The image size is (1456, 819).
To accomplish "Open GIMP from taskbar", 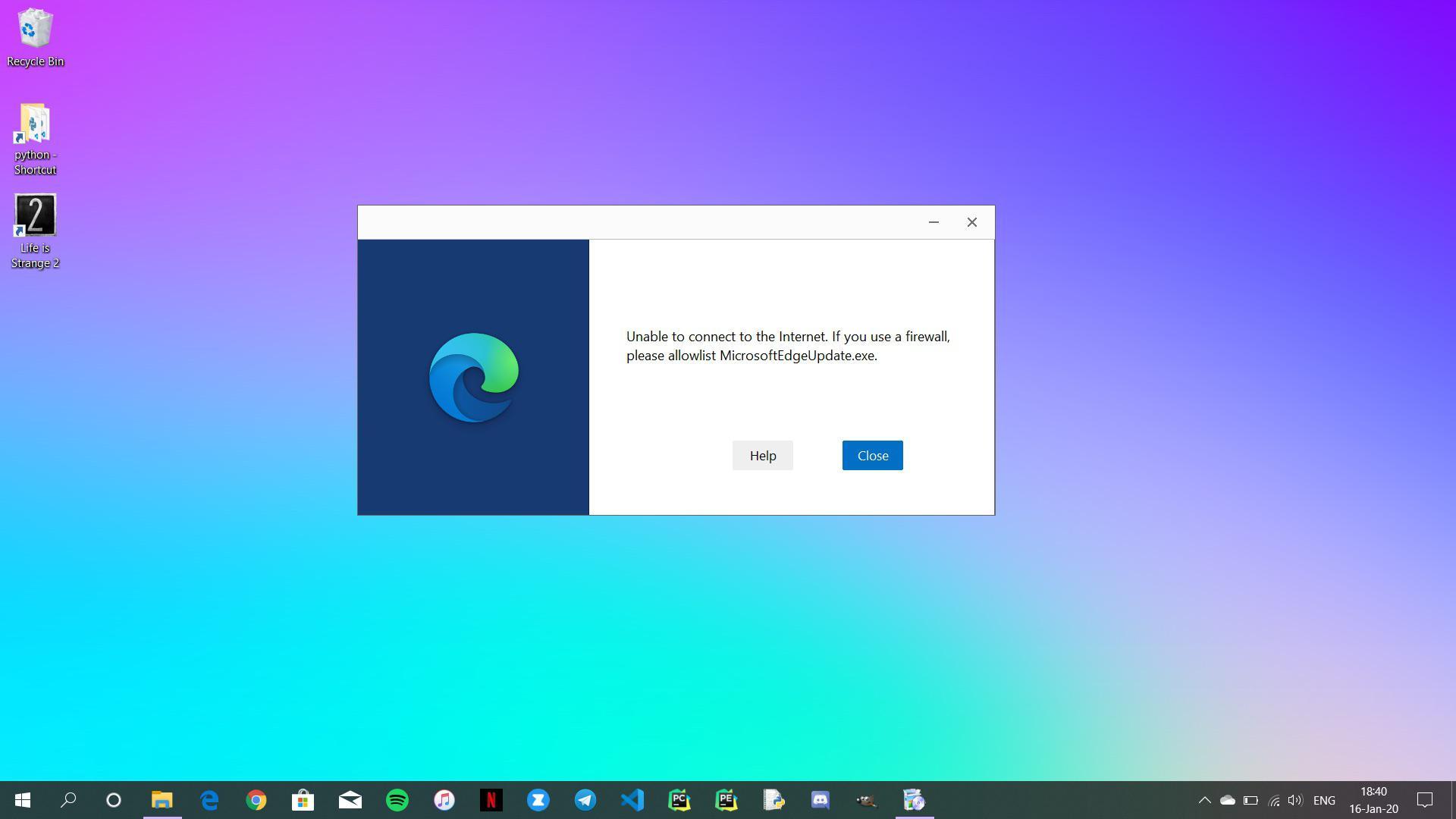I will [x=868, y=800].
